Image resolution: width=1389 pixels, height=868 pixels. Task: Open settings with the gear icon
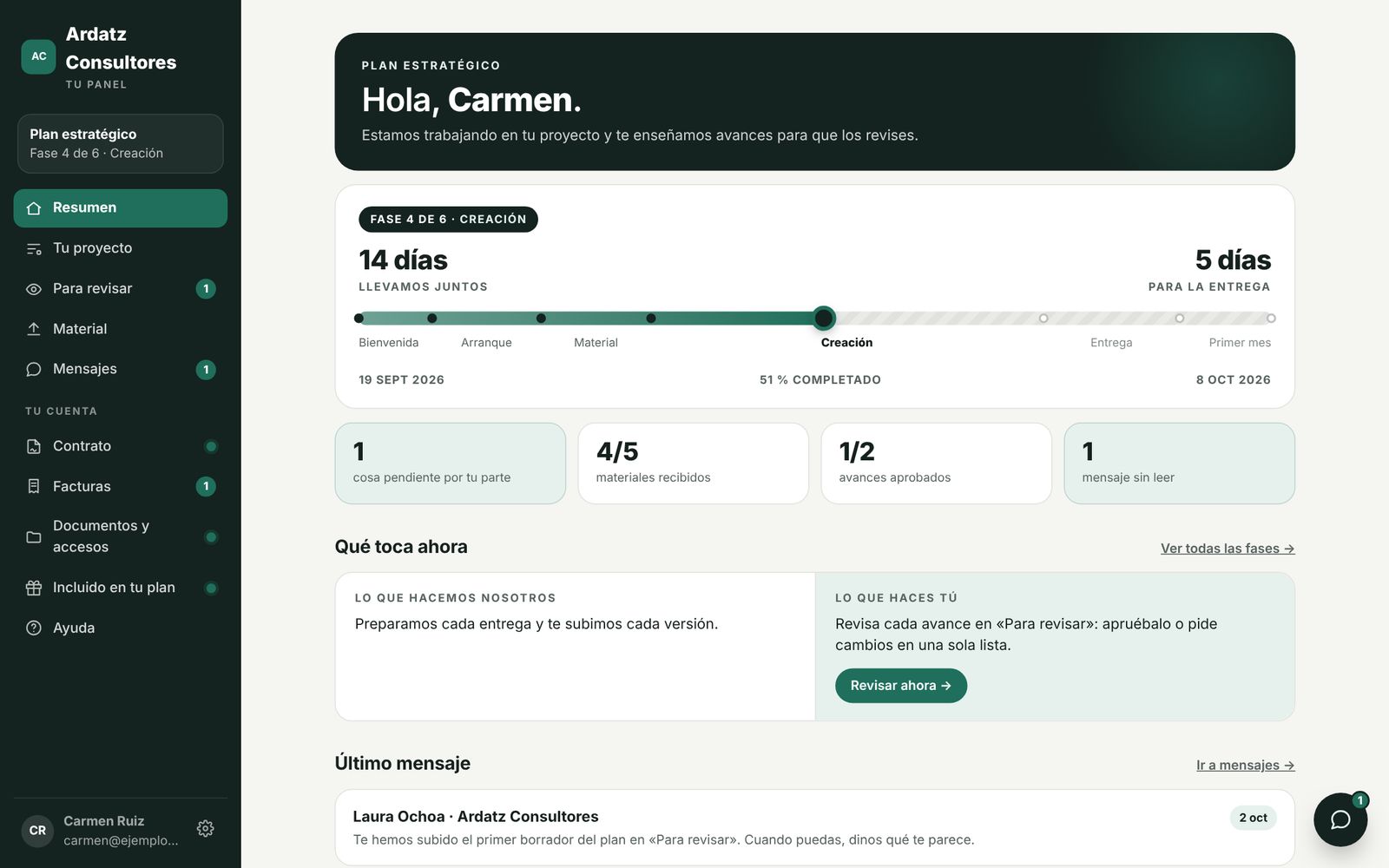coord(206,829)
